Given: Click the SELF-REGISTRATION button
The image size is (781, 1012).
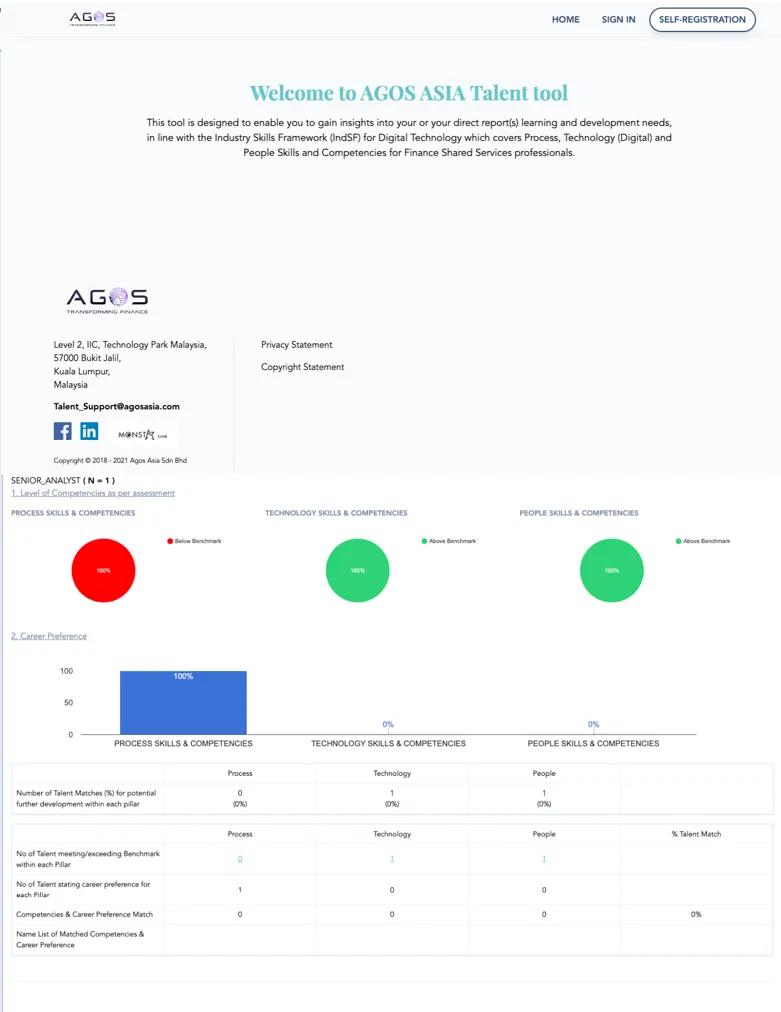Looking at the screenshot, I should [x=702, y=19].
